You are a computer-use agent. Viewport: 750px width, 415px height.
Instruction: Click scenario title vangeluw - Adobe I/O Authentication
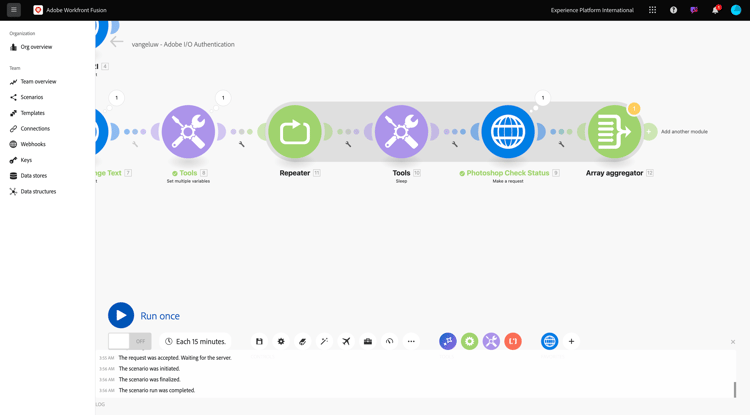pyautogui.click(x=183, y=44)
